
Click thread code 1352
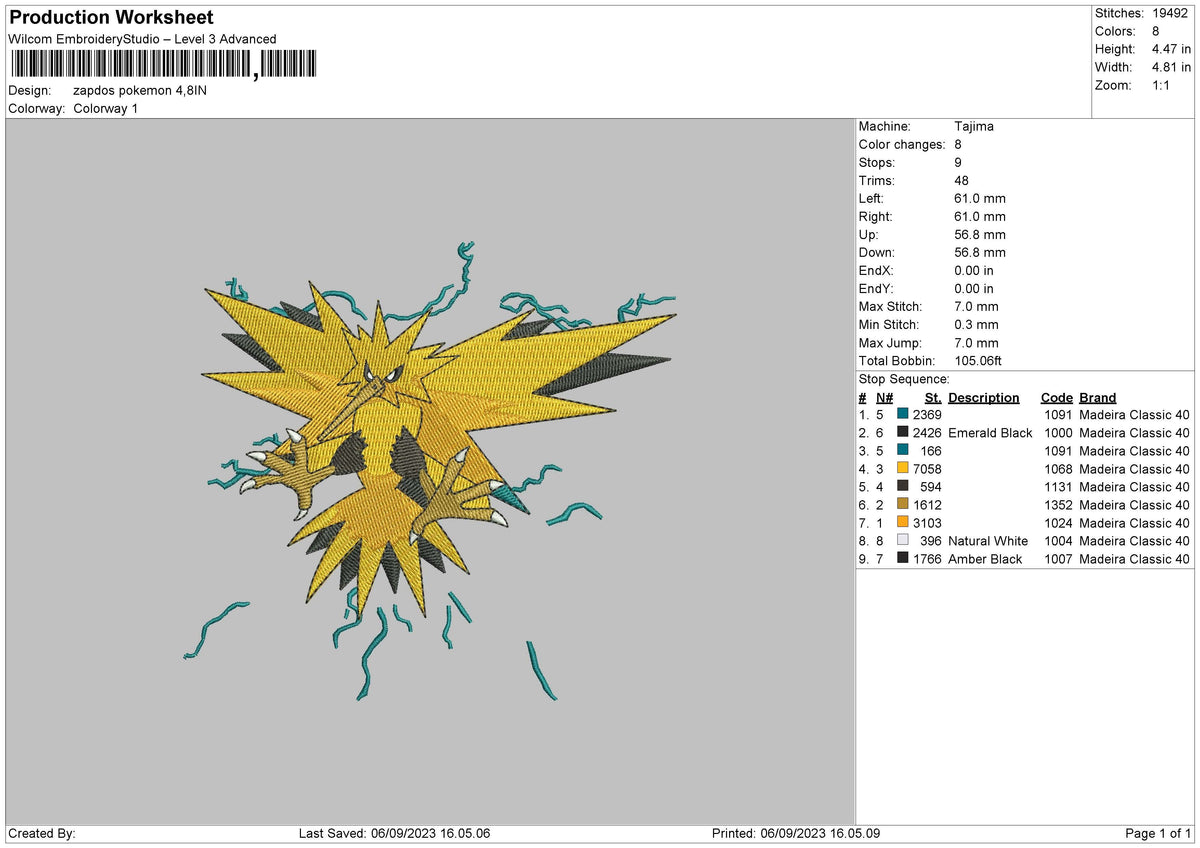1057,505
